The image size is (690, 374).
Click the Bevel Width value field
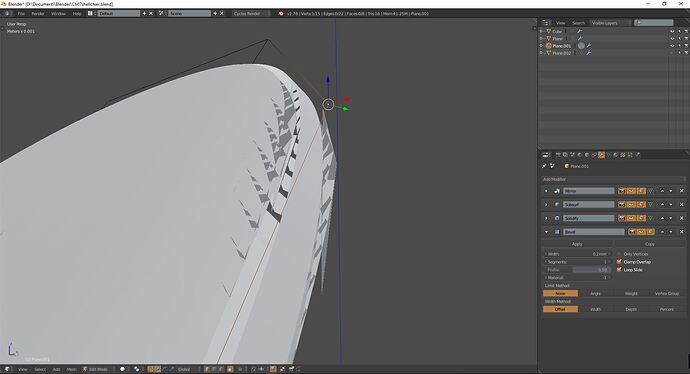(x=577, y=254)
